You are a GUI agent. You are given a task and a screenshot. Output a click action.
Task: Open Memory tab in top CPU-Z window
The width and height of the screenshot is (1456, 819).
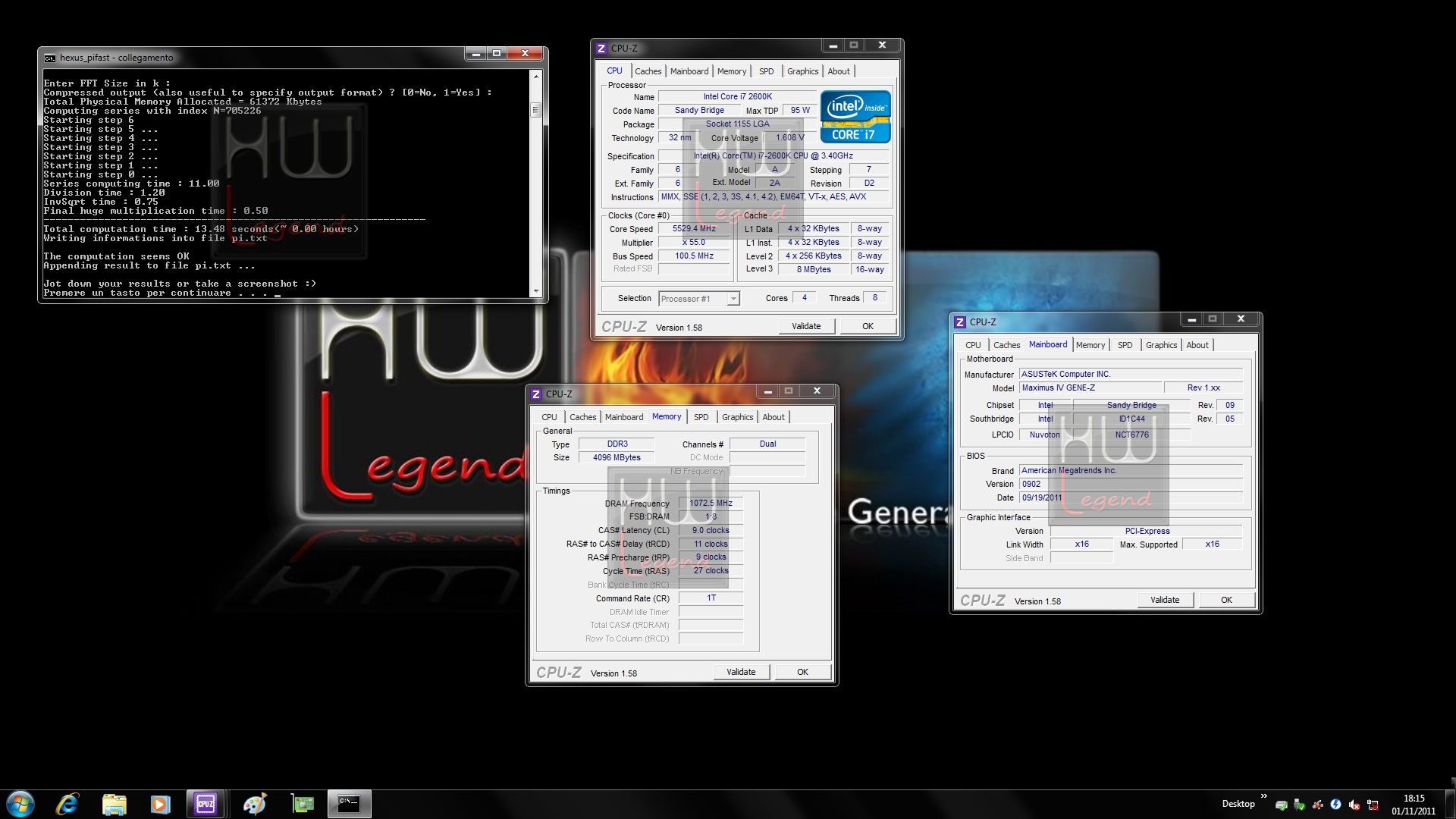[732, 71]
